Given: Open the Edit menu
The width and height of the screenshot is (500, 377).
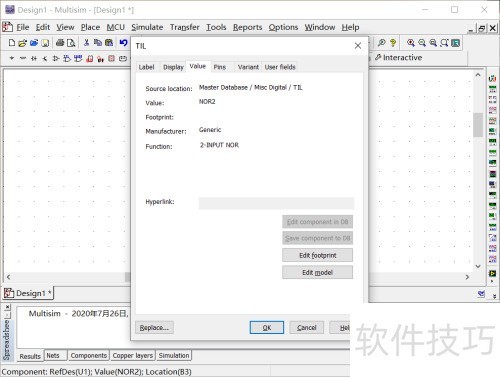Looking at the screenshot, I should click(x=43, y=27).
